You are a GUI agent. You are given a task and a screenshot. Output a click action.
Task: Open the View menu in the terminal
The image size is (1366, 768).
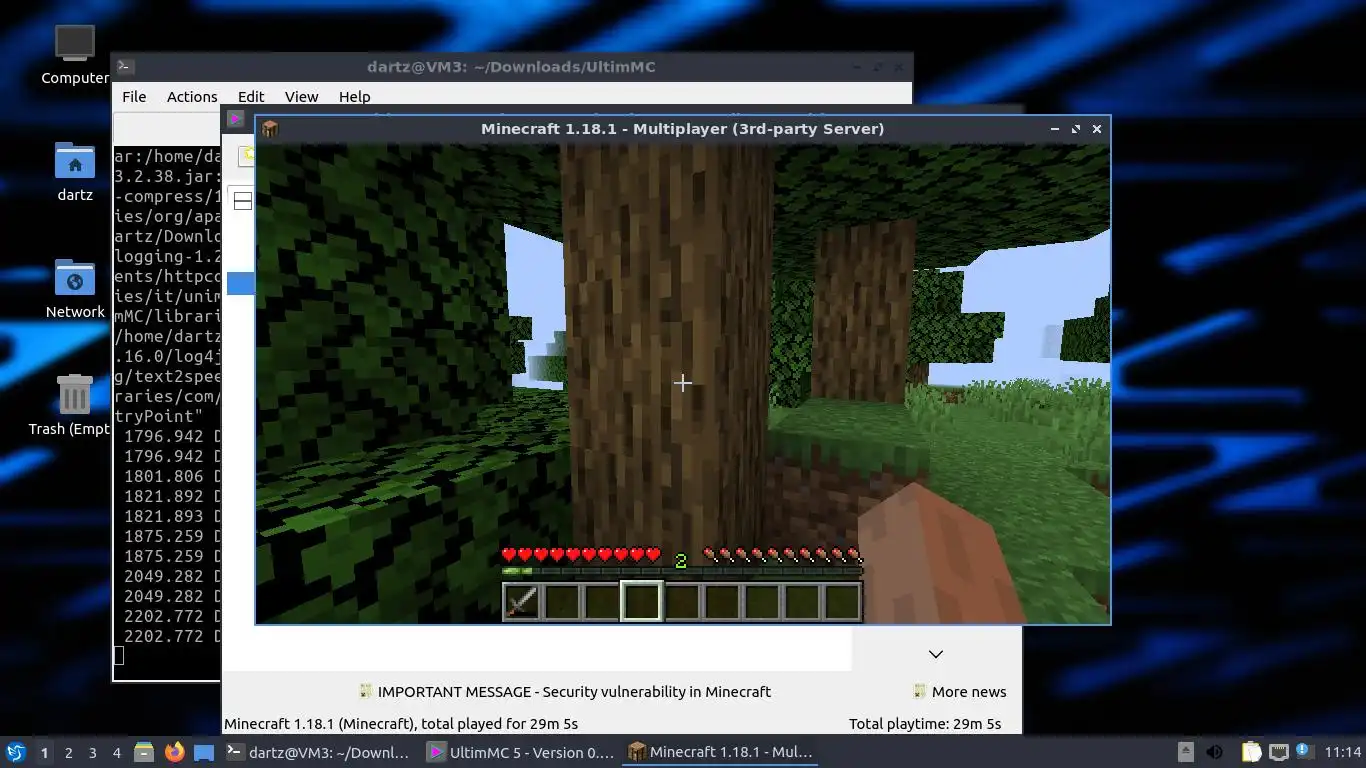[x=301, y=97]
